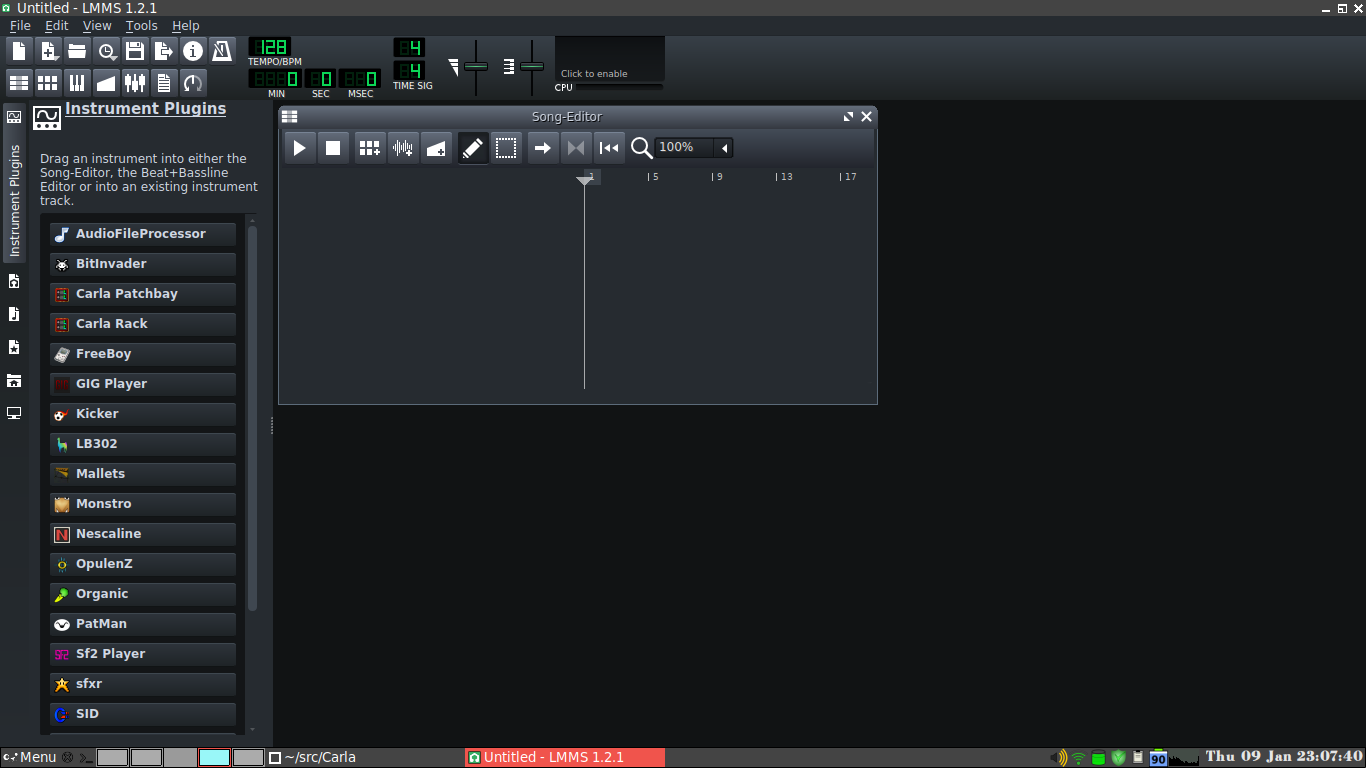Select the Nescaline plugin entry
This screenshot has height=768, width=1366.
coord(143,534)
